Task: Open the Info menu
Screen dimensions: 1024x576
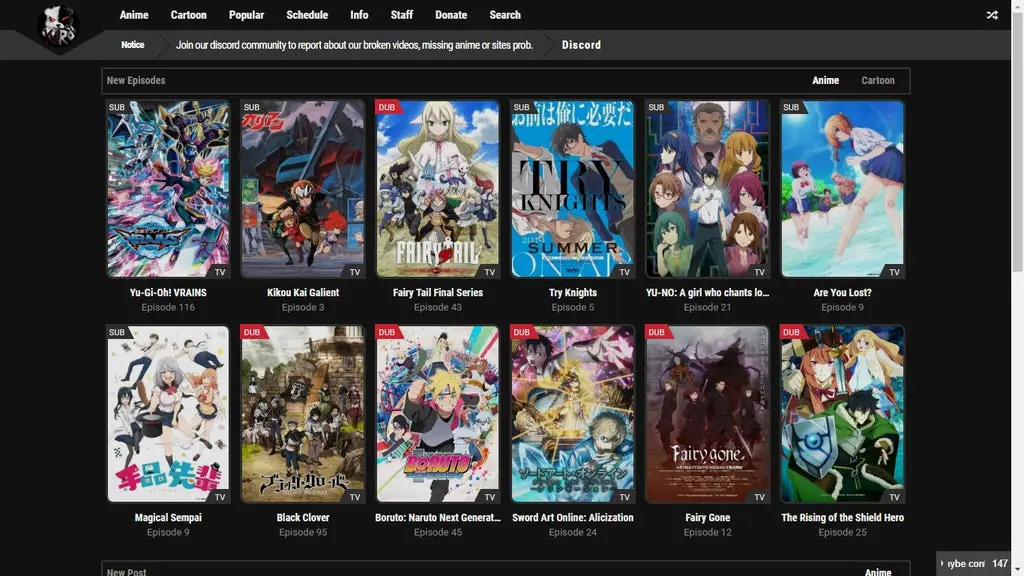Action: point(359,14)
